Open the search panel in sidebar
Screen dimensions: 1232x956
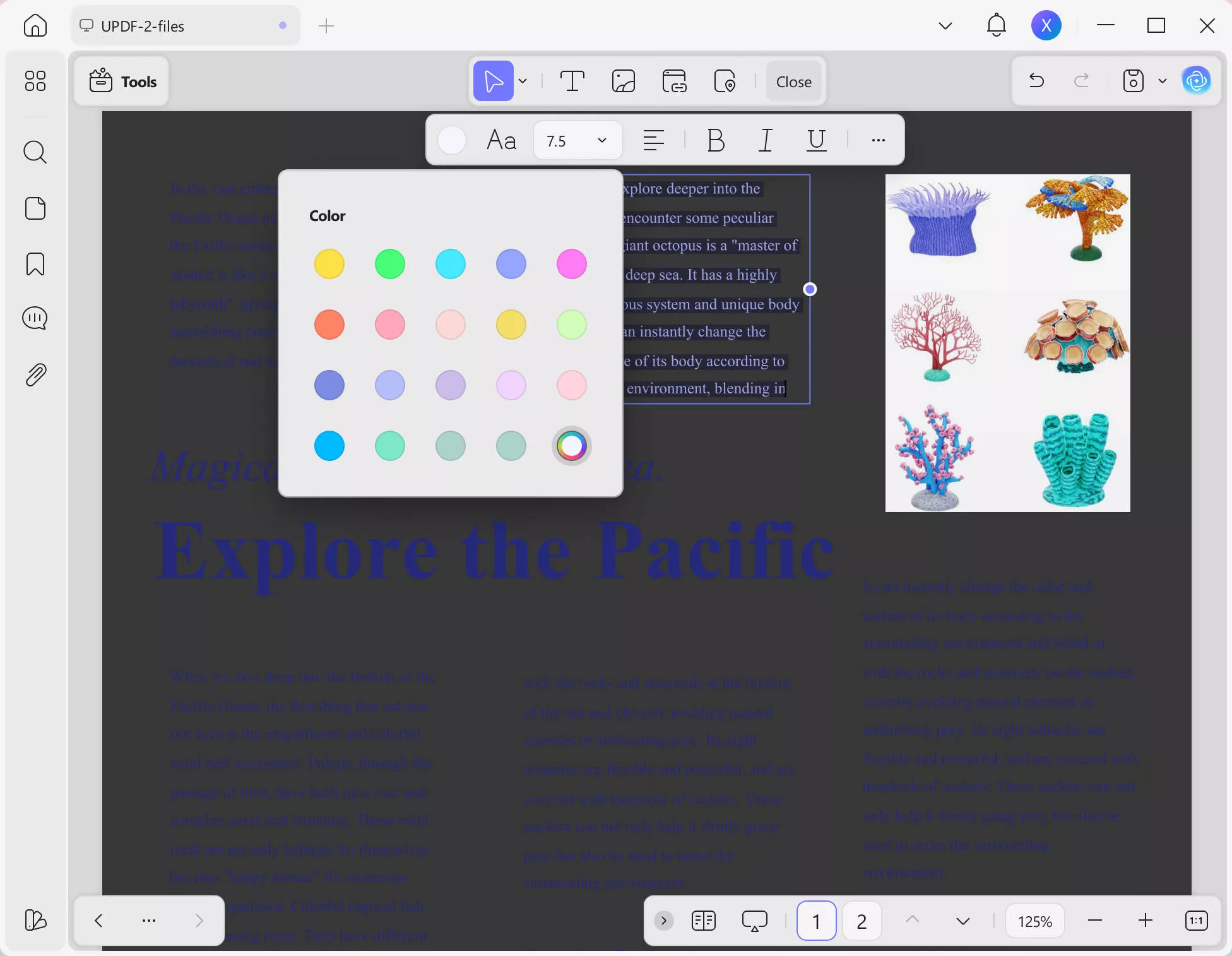[x=35, y=152]
